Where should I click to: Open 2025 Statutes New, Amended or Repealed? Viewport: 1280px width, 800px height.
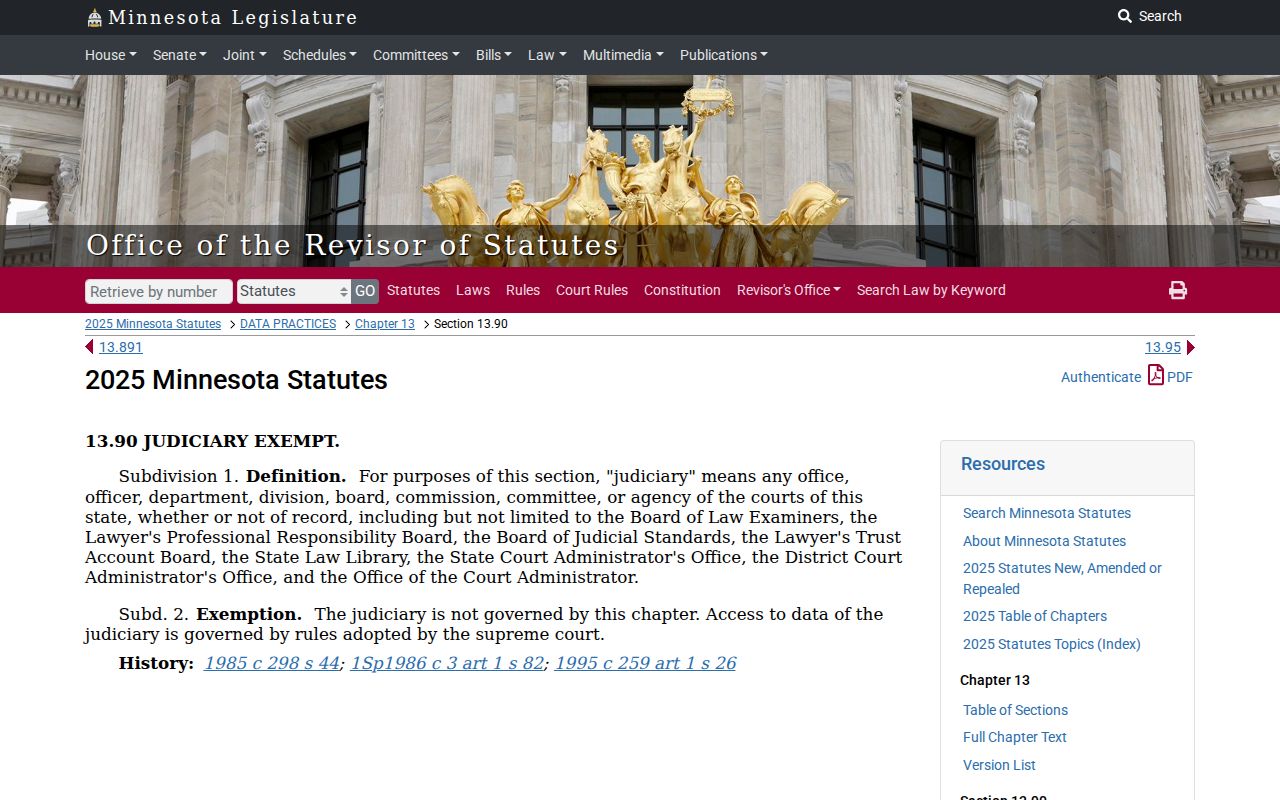[1062, 578]
